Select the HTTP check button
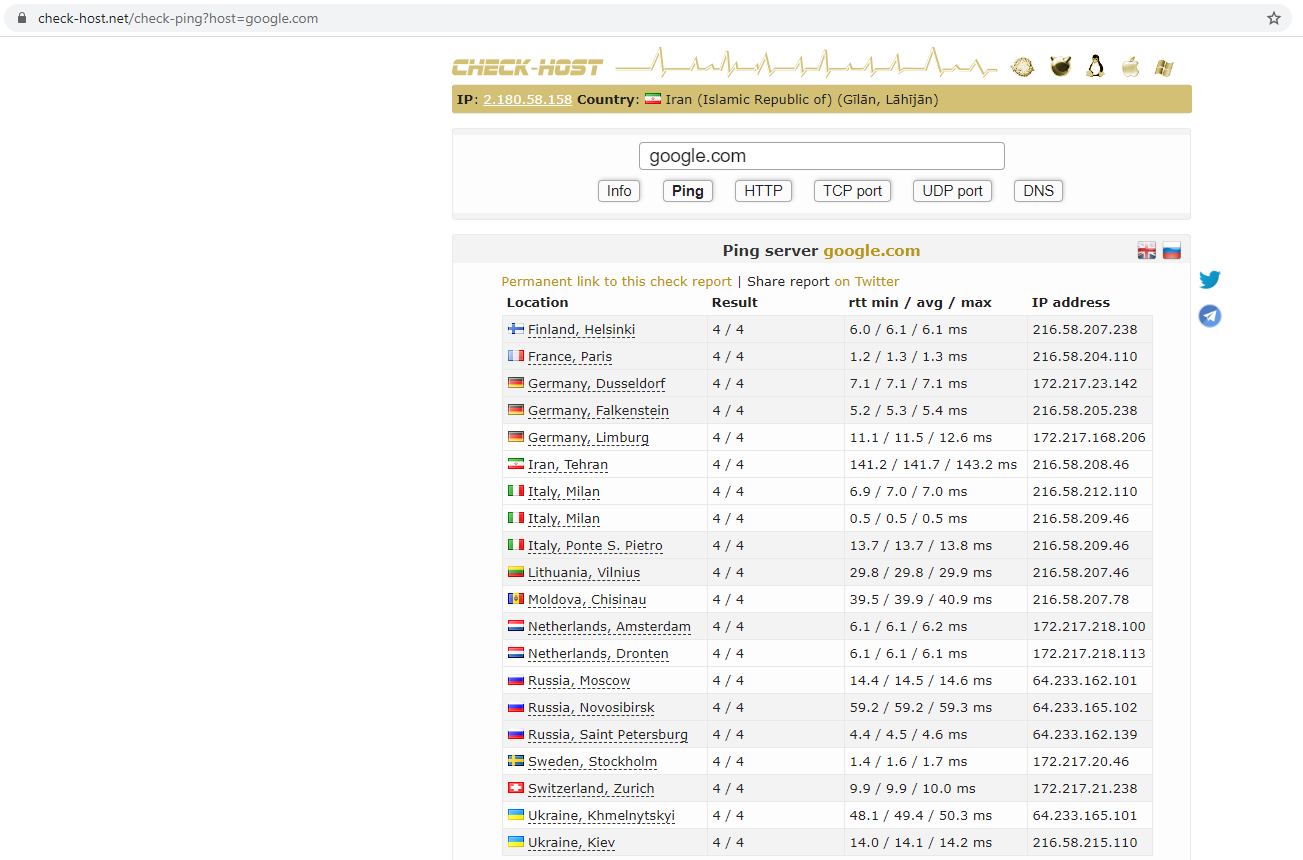1303x860 pixels. tap(763, 191)
